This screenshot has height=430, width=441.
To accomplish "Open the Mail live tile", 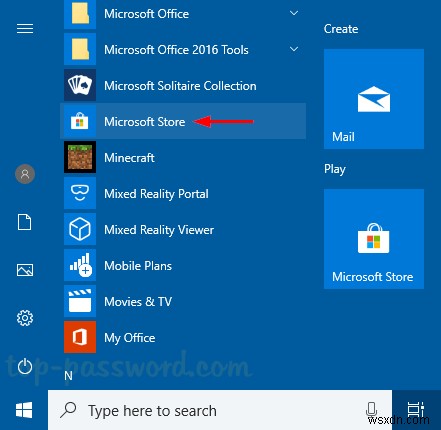I will (x=374, y=99).
